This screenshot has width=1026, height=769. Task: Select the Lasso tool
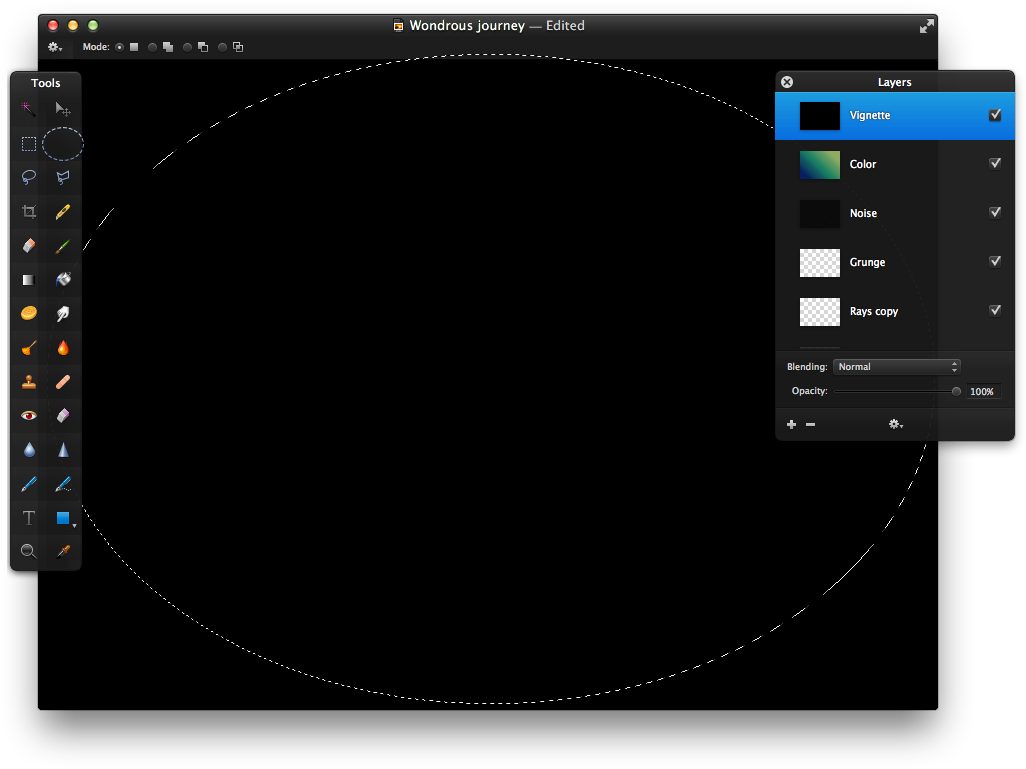(x=28, y=178)
